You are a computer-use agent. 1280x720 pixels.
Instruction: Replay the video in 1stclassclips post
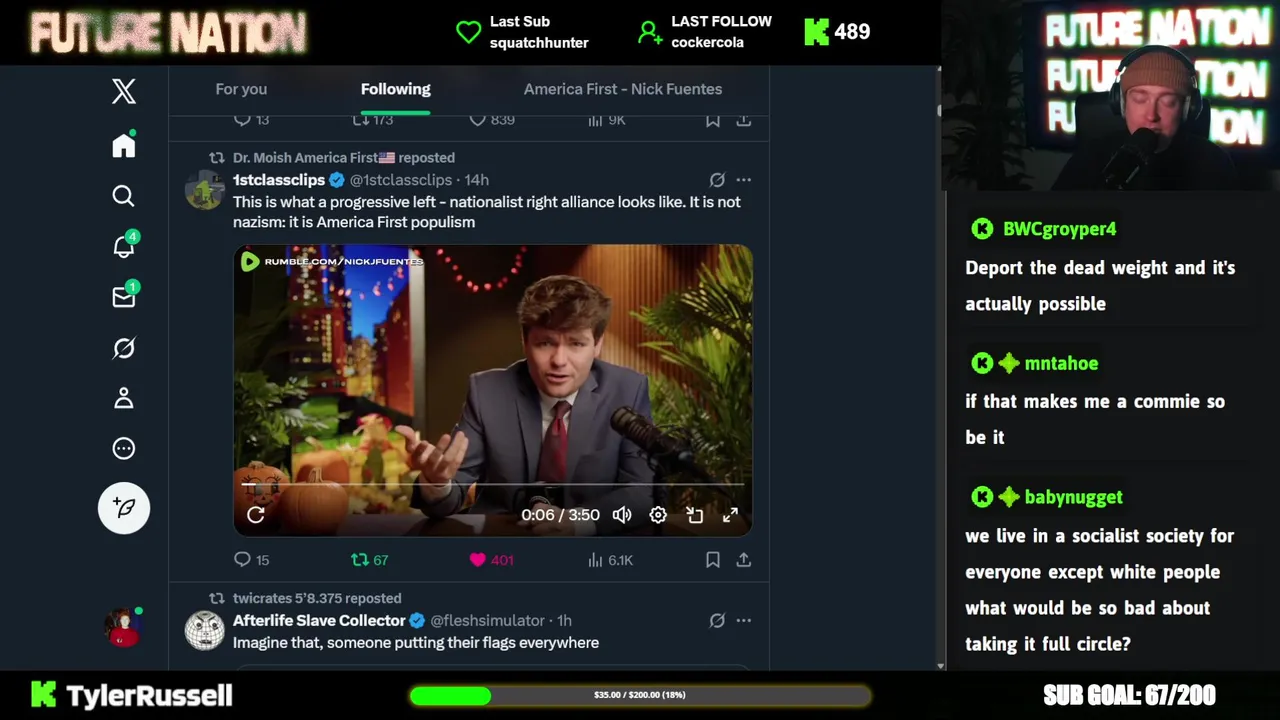point(256,515)
